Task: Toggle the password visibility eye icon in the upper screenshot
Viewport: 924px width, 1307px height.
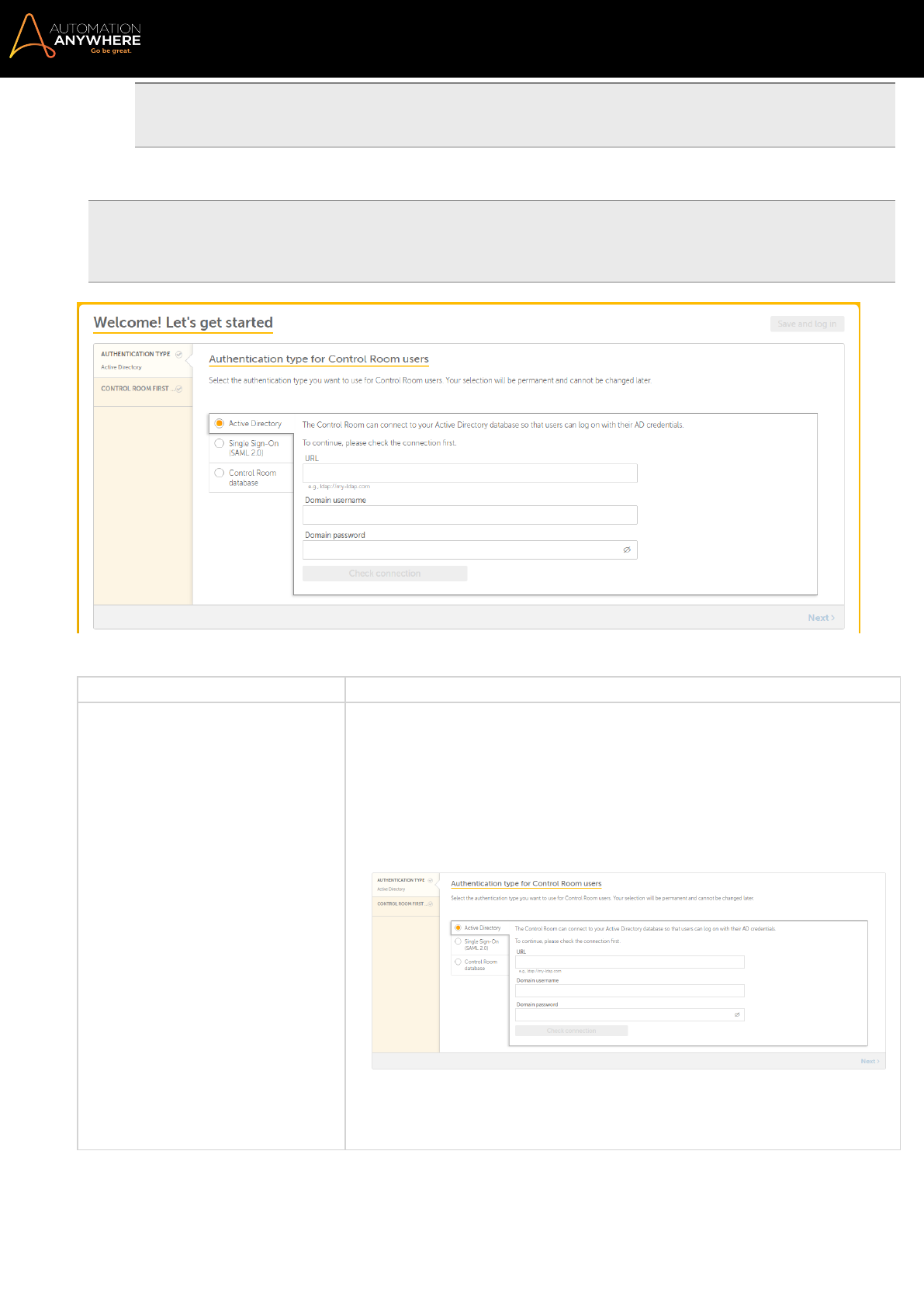Action: coord(627,549)
